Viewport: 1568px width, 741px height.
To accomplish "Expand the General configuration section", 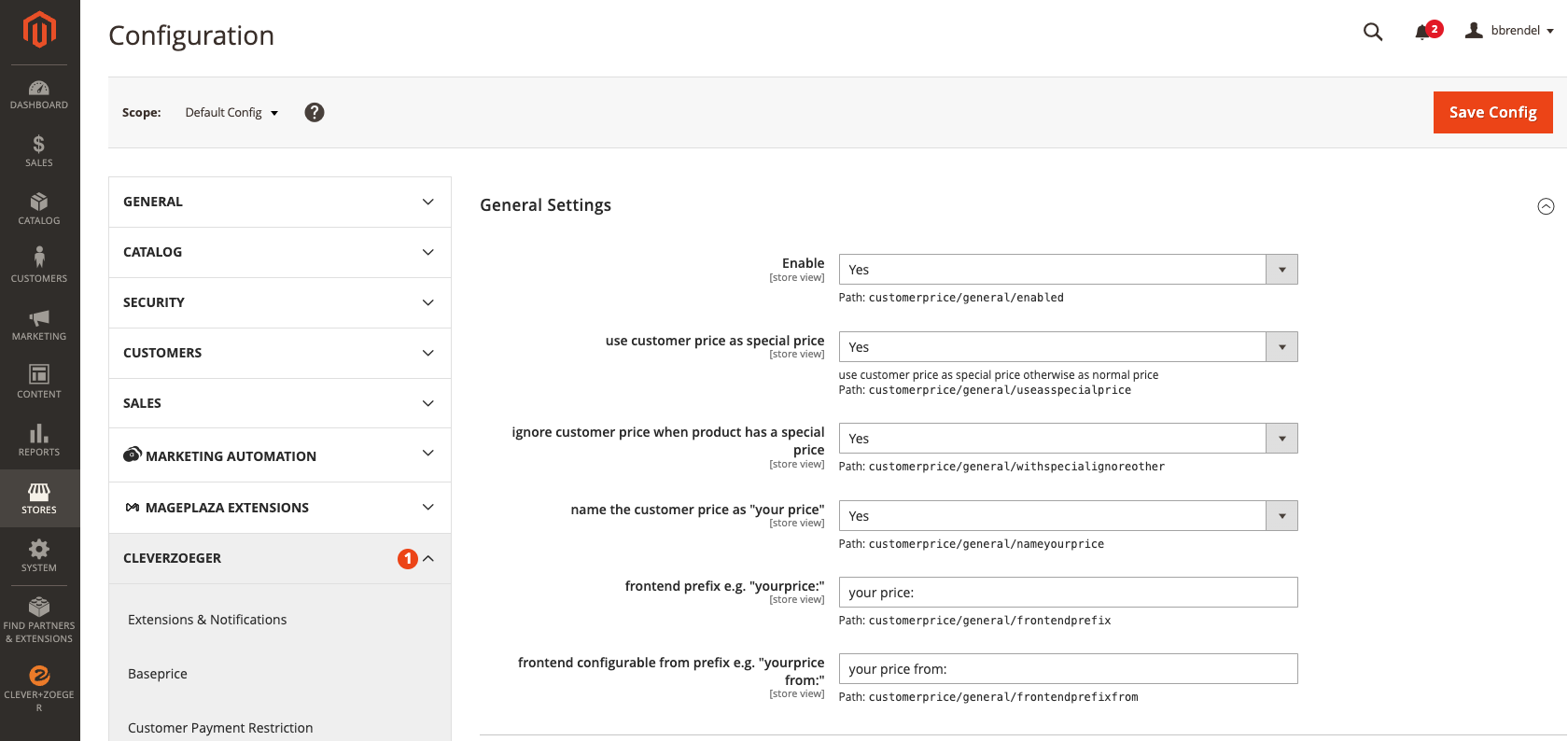I will [280, 202].
